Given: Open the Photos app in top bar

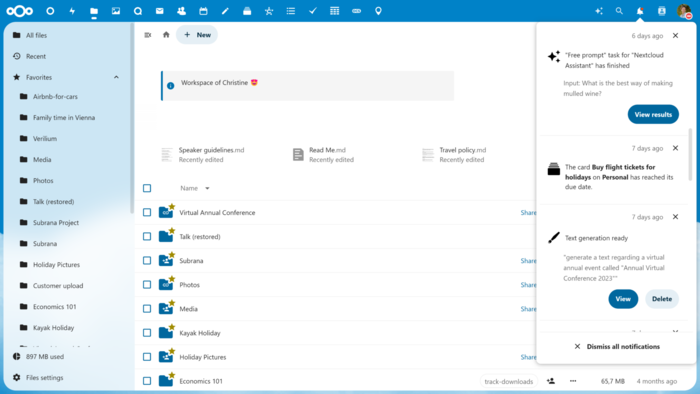Looking at the screenshot, I should (x=116, y=11).
